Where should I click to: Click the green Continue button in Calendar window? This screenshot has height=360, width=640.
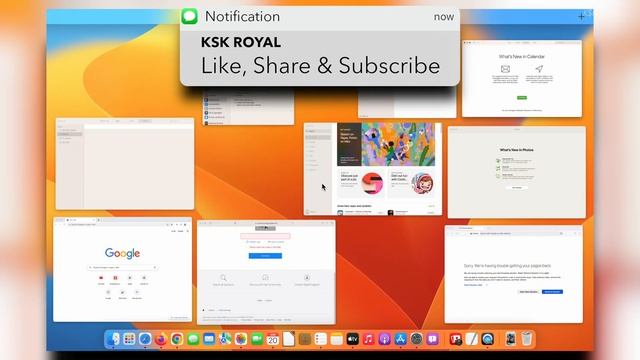point(522,98)
